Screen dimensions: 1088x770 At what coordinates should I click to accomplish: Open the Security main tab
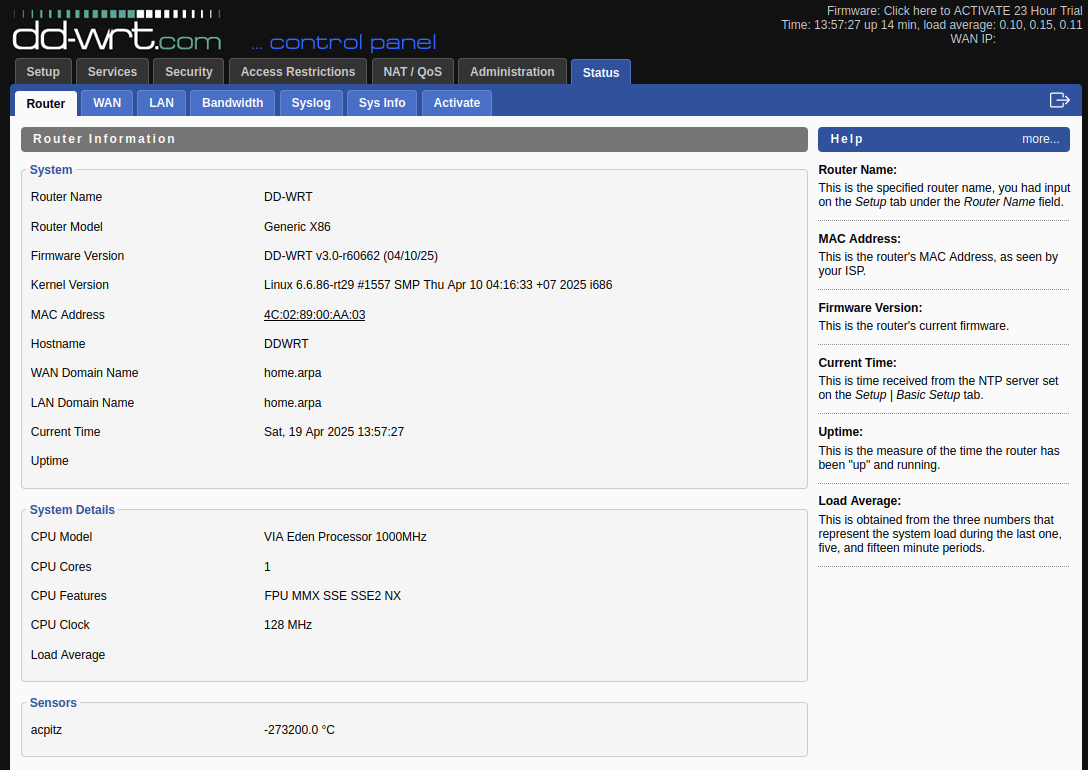coord(189,71)
